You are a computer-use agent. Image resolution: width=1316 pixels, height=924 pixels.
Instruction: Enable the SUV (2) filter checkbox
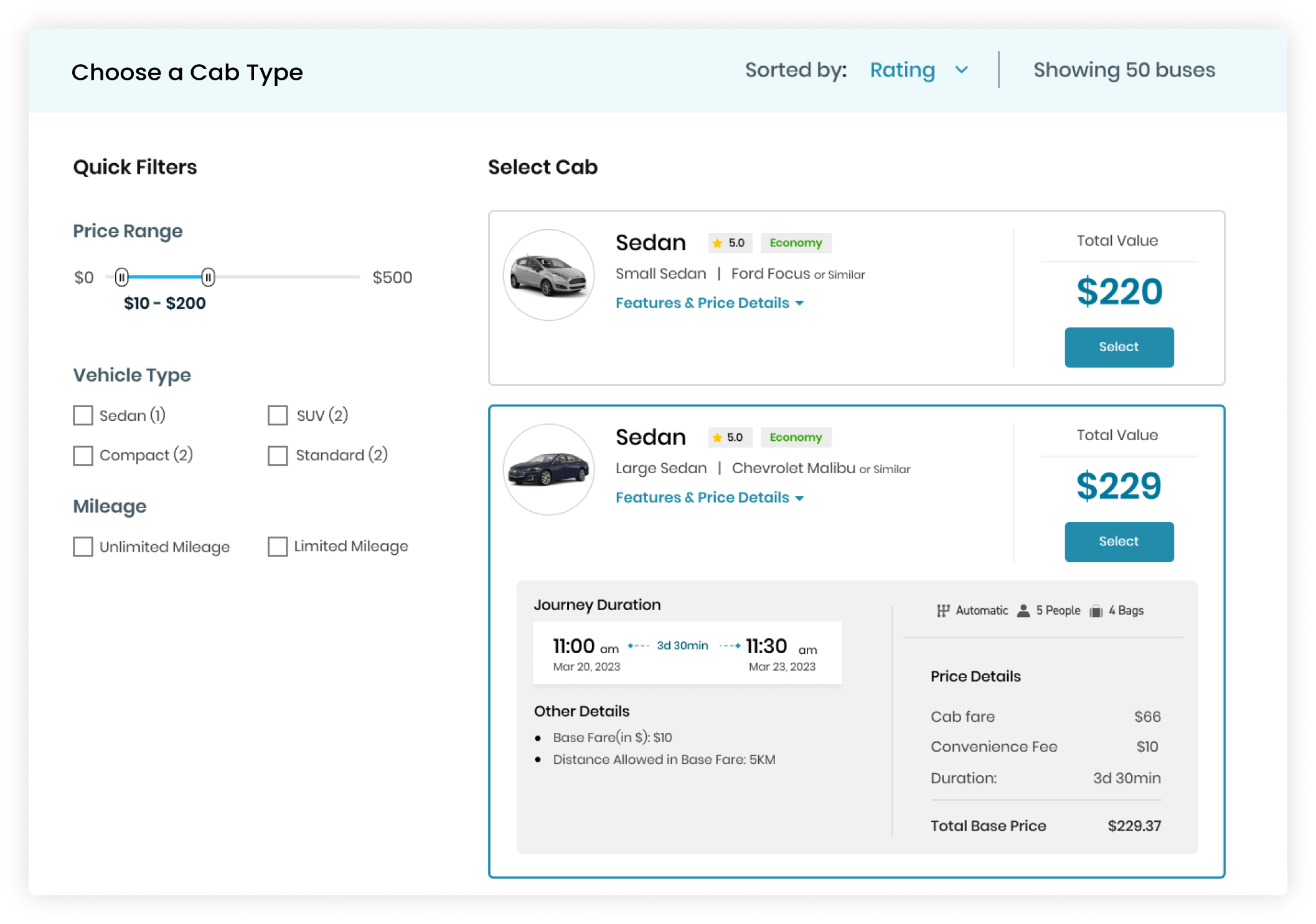pyautogui.click(x=278, y=415)
